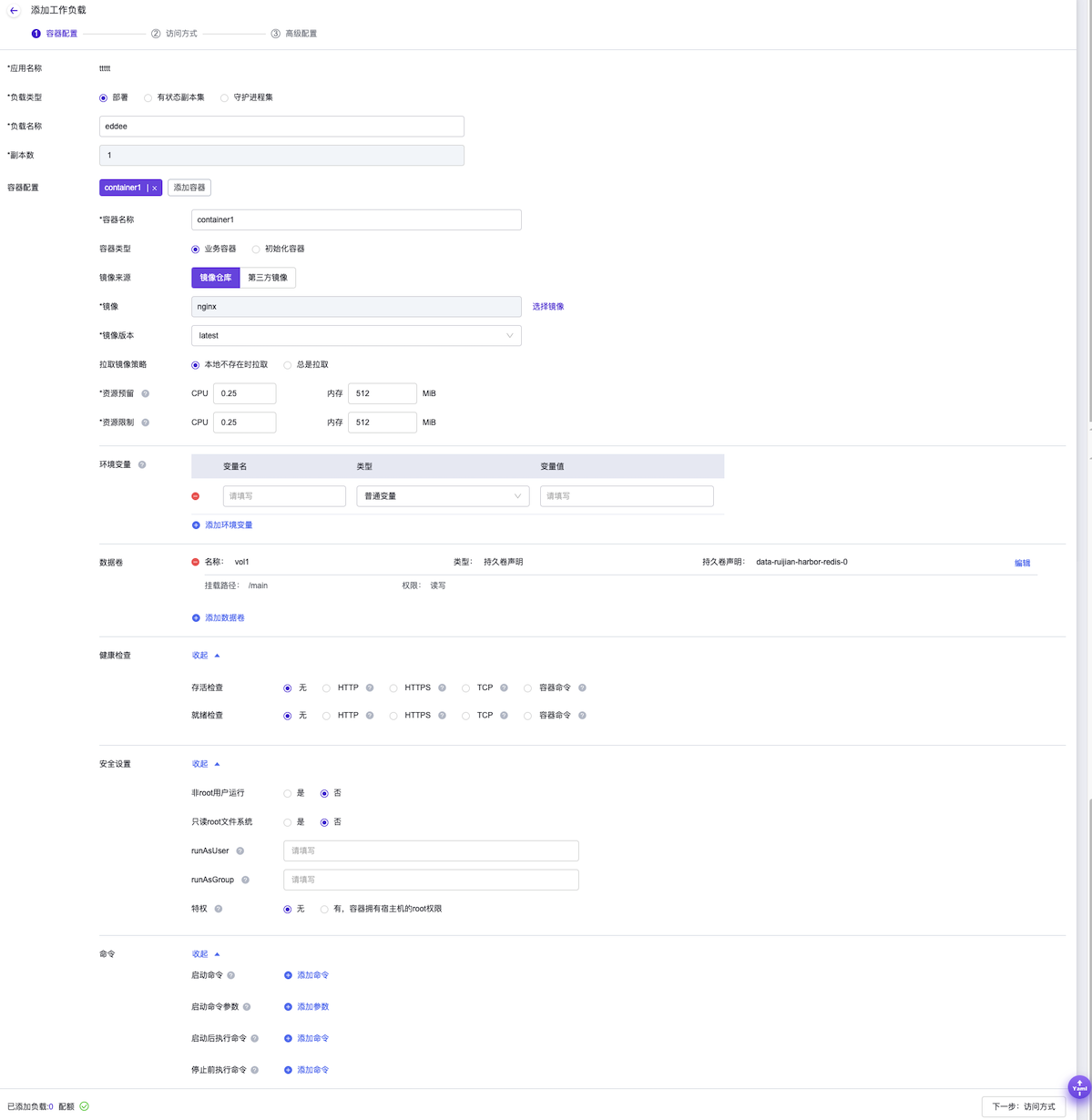
Task: Expand the 普通变量 type dropdown
Action: (x=443, y=496)
